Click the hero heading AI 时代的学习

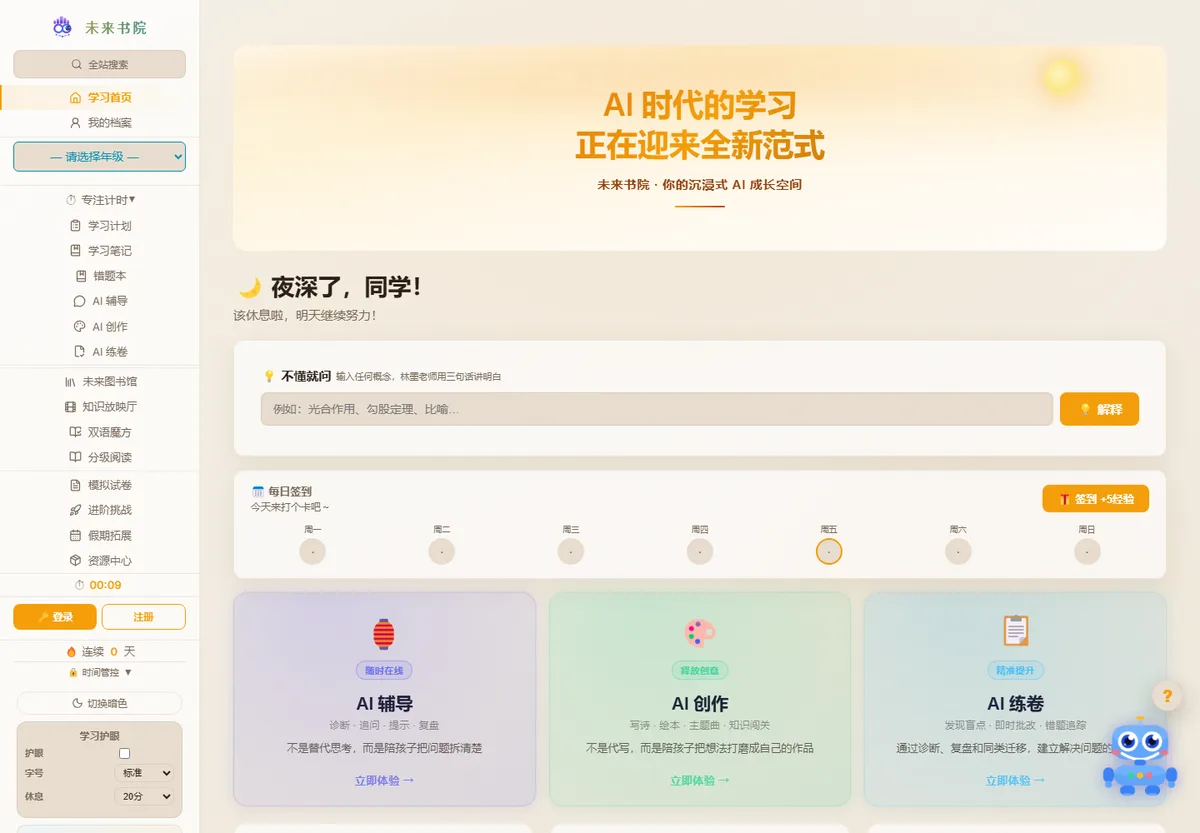[x=700, y=105]
